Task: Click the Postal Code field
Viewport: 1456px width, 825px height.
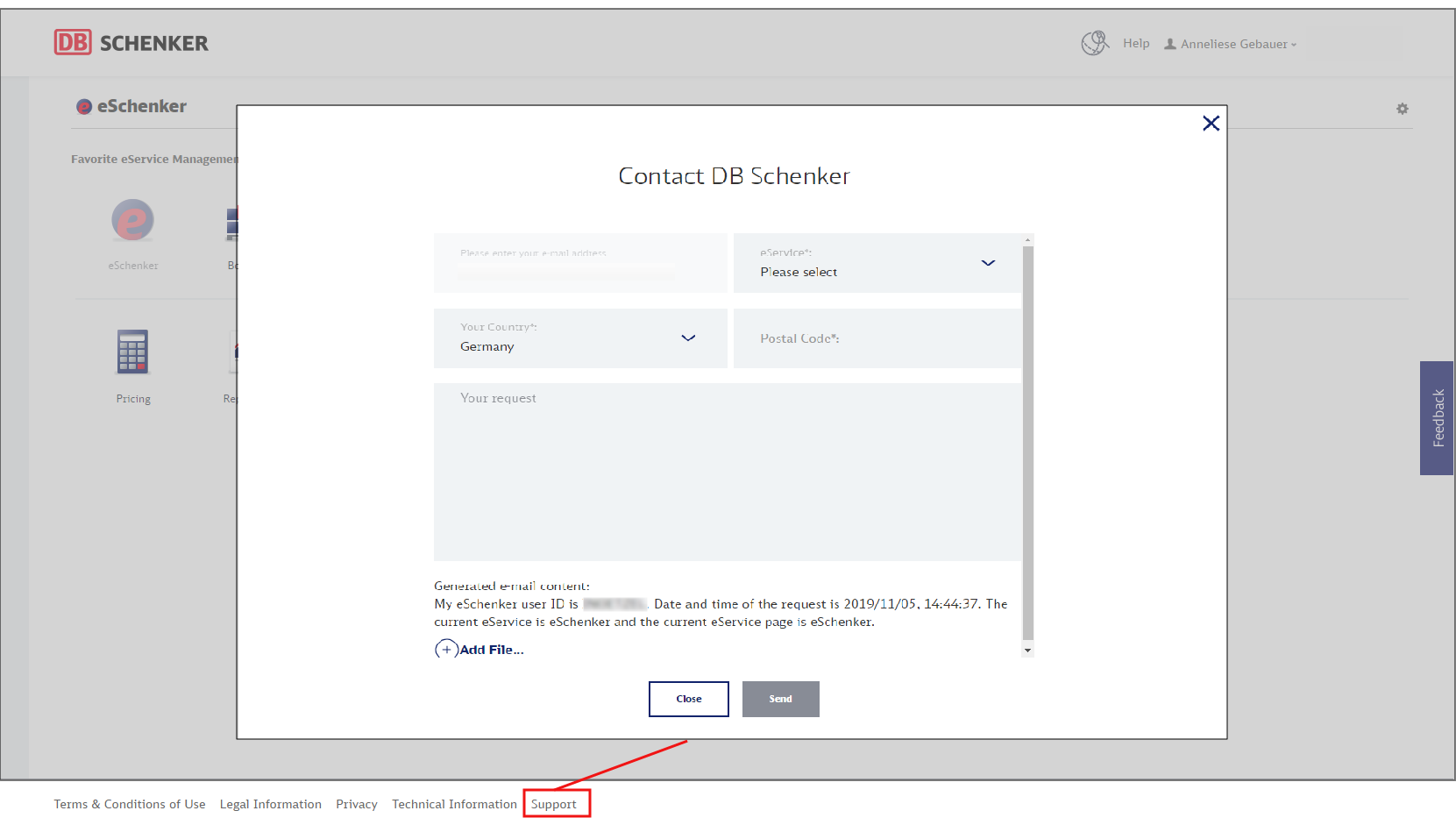Action: (x=877, y=338)
